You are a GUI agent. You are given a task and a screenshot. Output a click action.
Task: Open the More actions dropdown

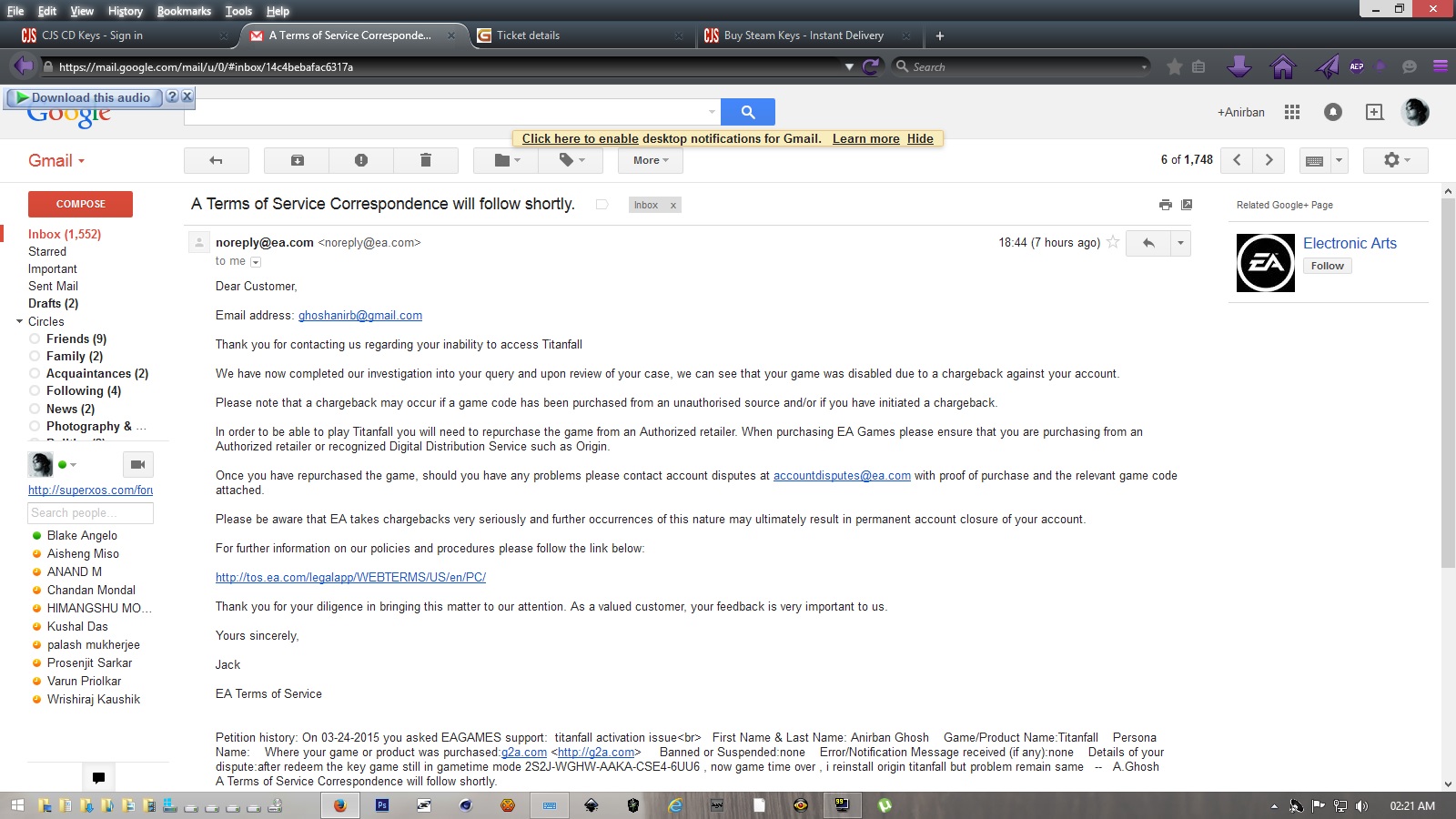coord(651,160)
